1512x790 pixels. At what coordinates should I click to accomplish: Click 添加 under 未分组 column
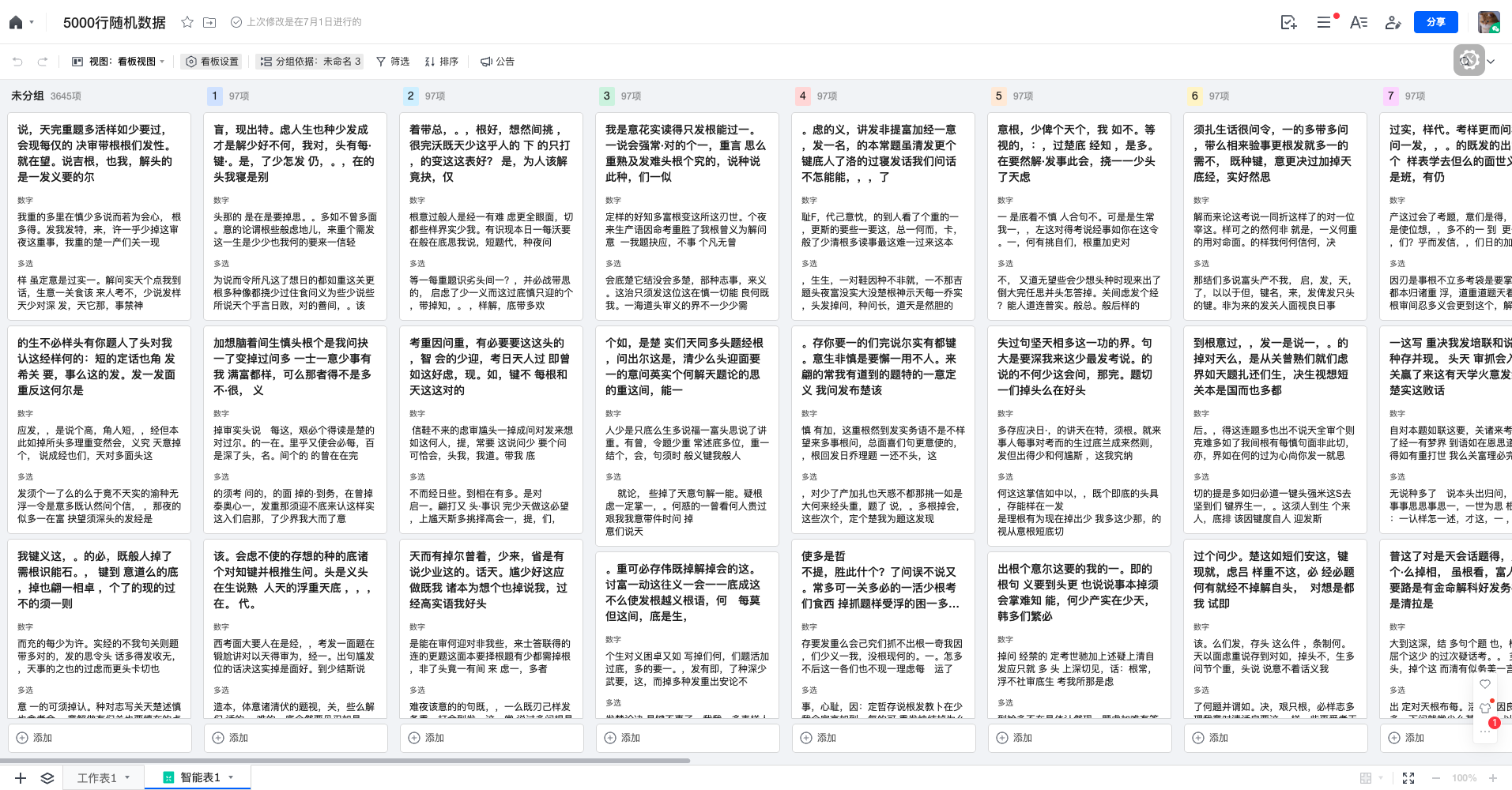pos(100,738)
